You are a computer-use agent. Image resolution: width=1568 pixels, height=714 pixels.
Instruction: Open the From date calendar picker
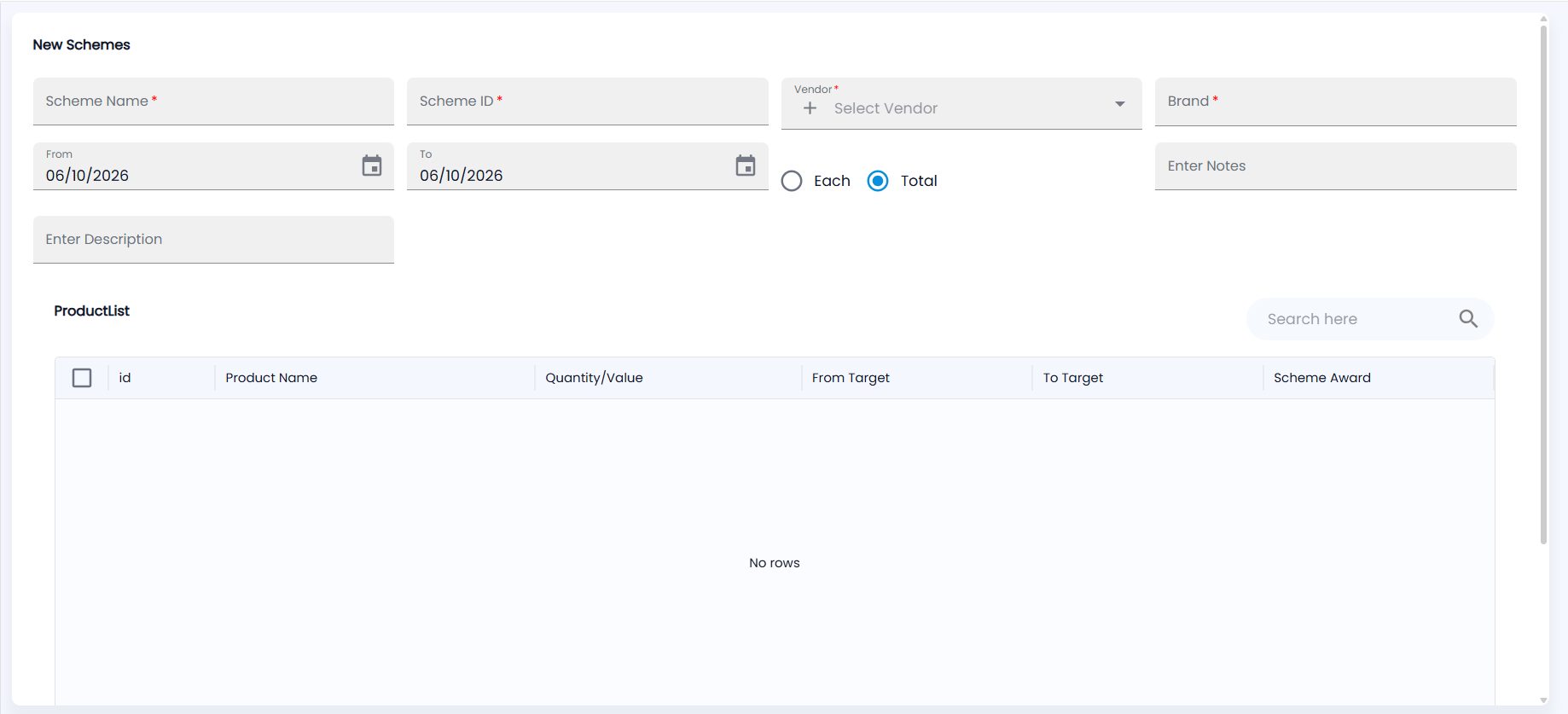[372, 165]
